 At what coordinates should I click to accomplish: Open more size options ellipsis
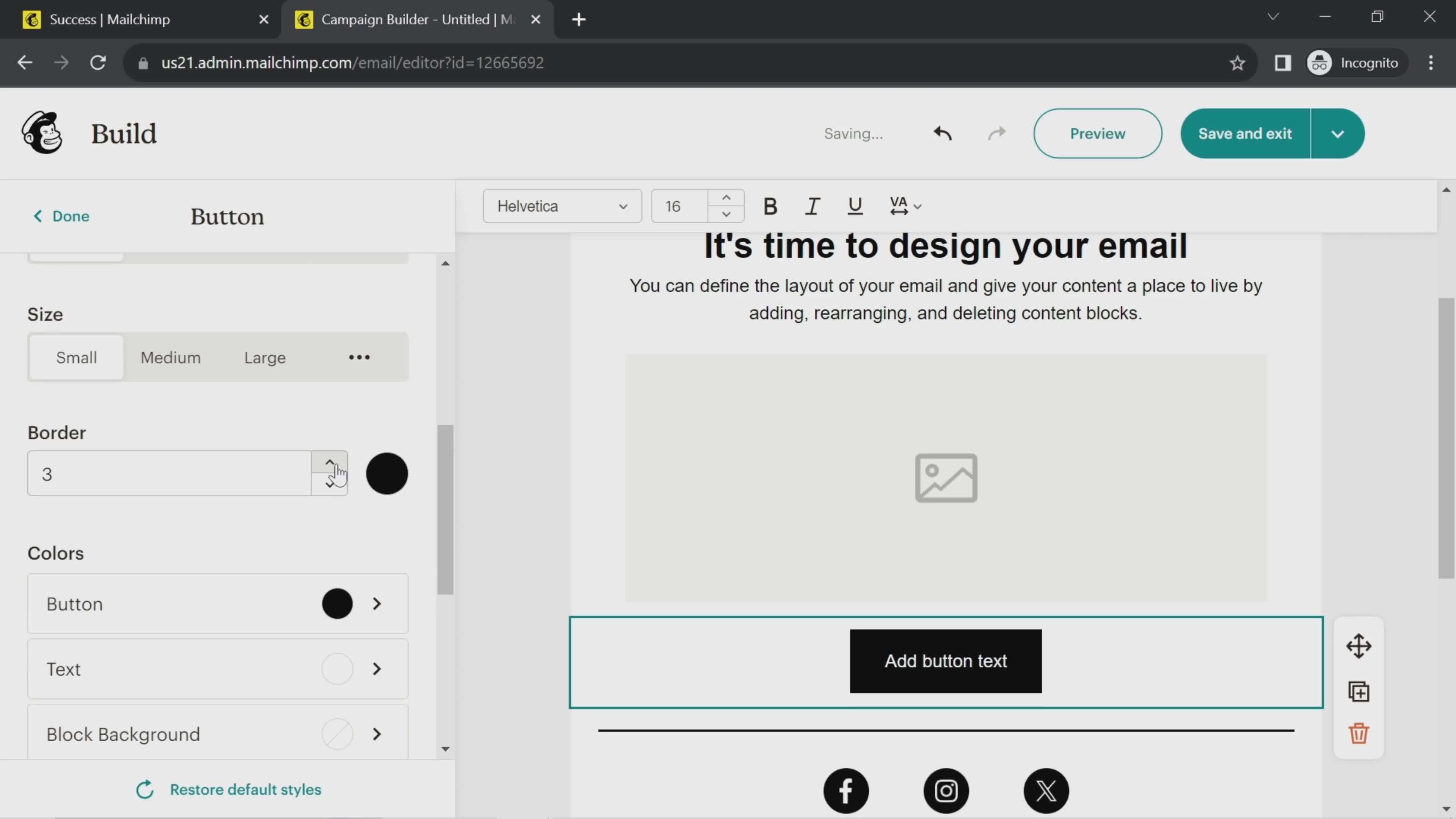click(359, 357)
